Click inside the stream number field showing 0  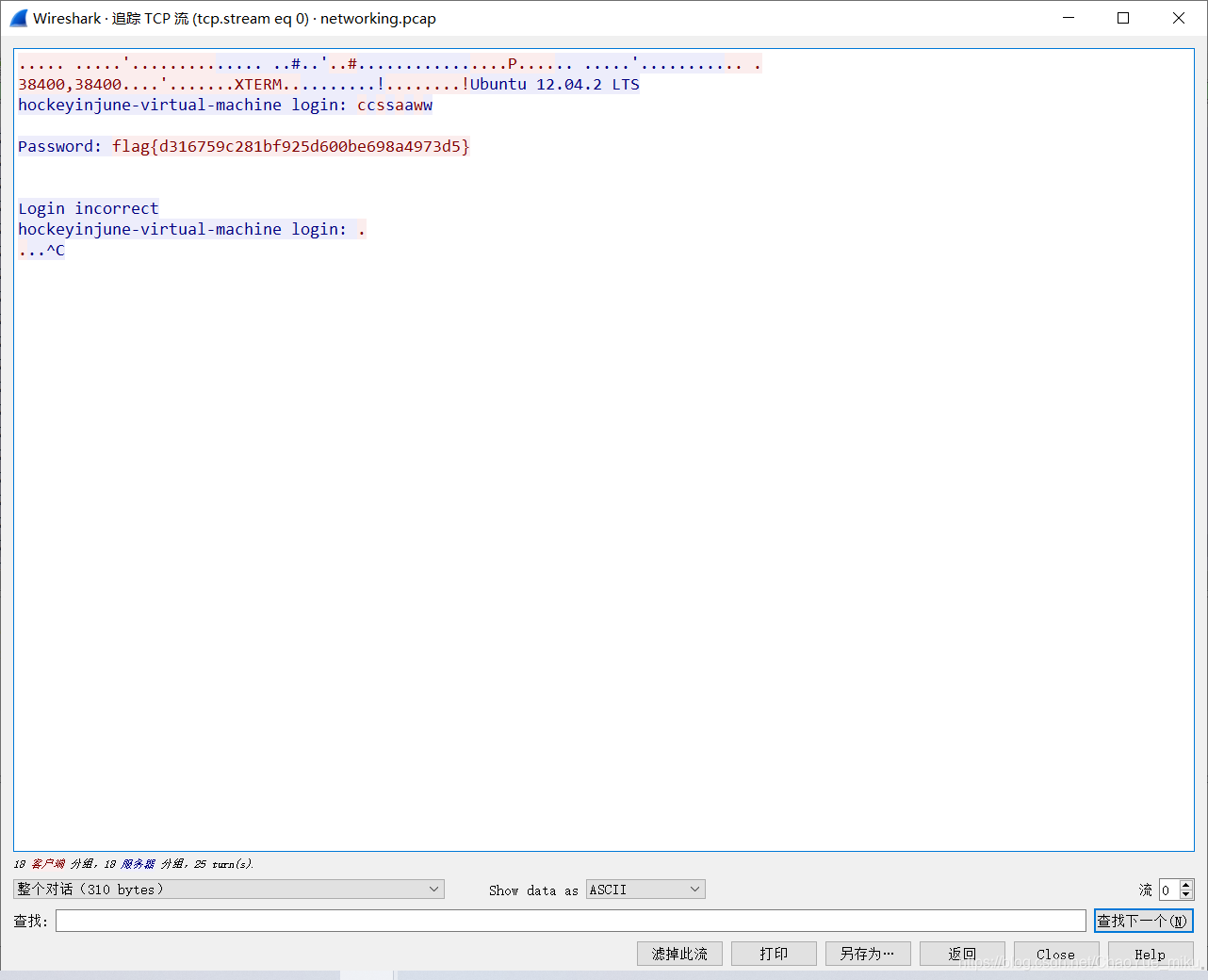[x=1168, y=889]
